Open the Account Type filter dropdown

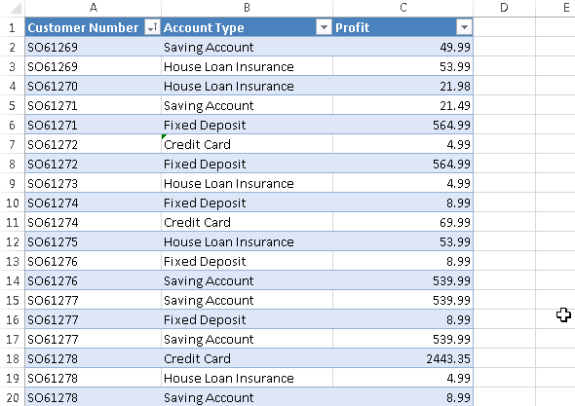[324, 27]
